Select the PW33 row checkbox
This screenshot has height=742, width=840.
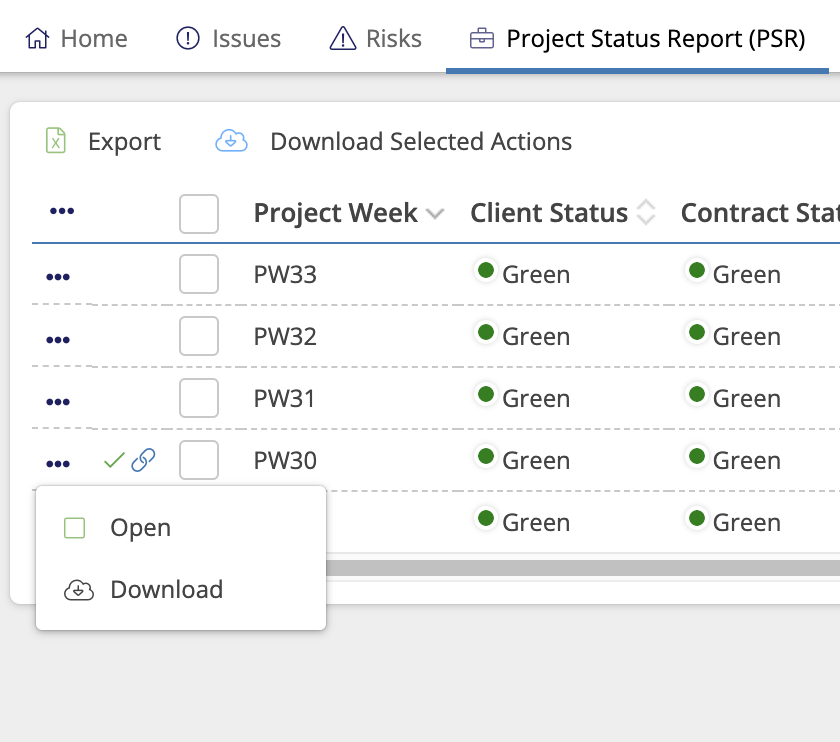tap(199, 275)
